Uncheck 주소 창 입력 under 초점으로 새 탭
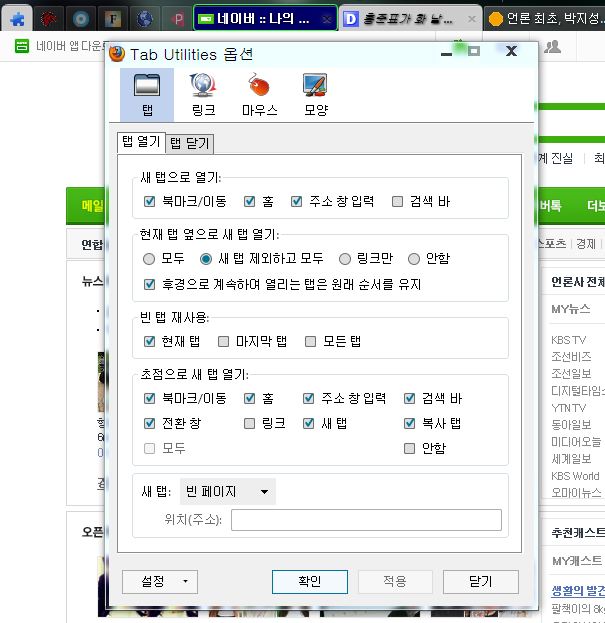Image resolution: width=605 pixels, height=623 pixels. coord(309,398)
